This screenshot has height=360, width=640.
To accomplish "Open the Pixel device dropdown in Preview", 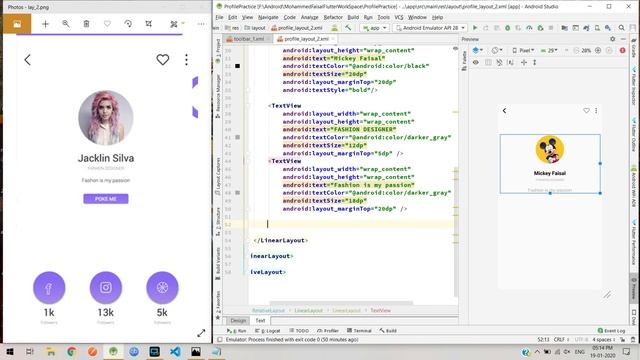I will tap(523, 50).
